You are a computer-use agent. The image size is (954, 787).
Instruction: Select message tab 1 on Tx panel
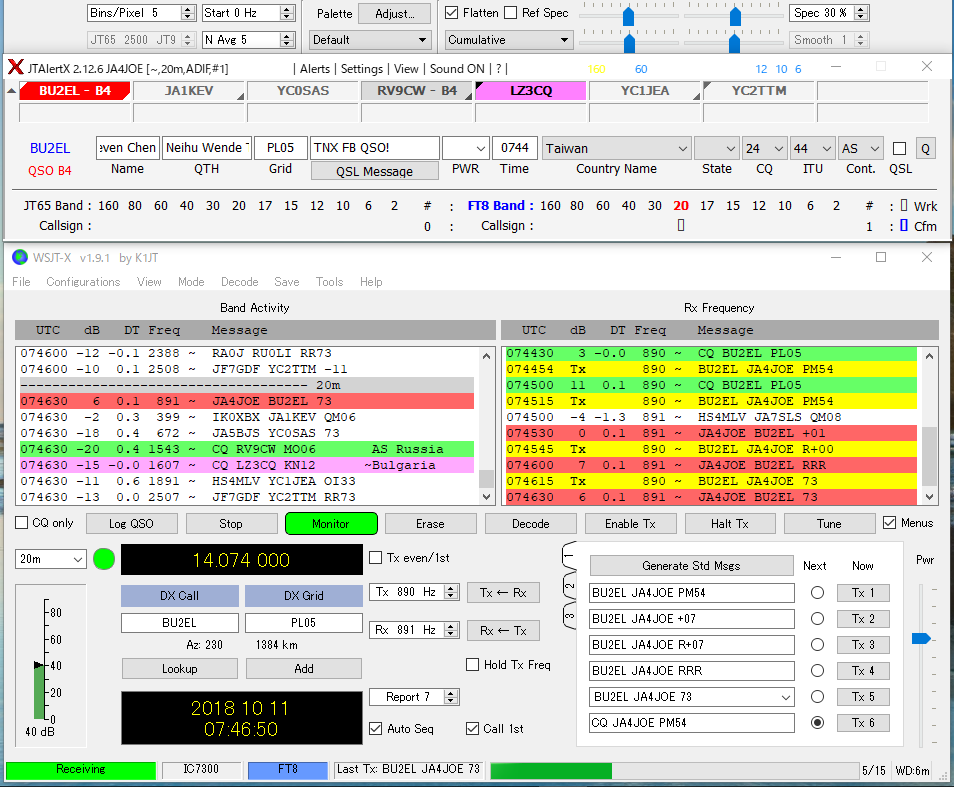coord(567,555)
